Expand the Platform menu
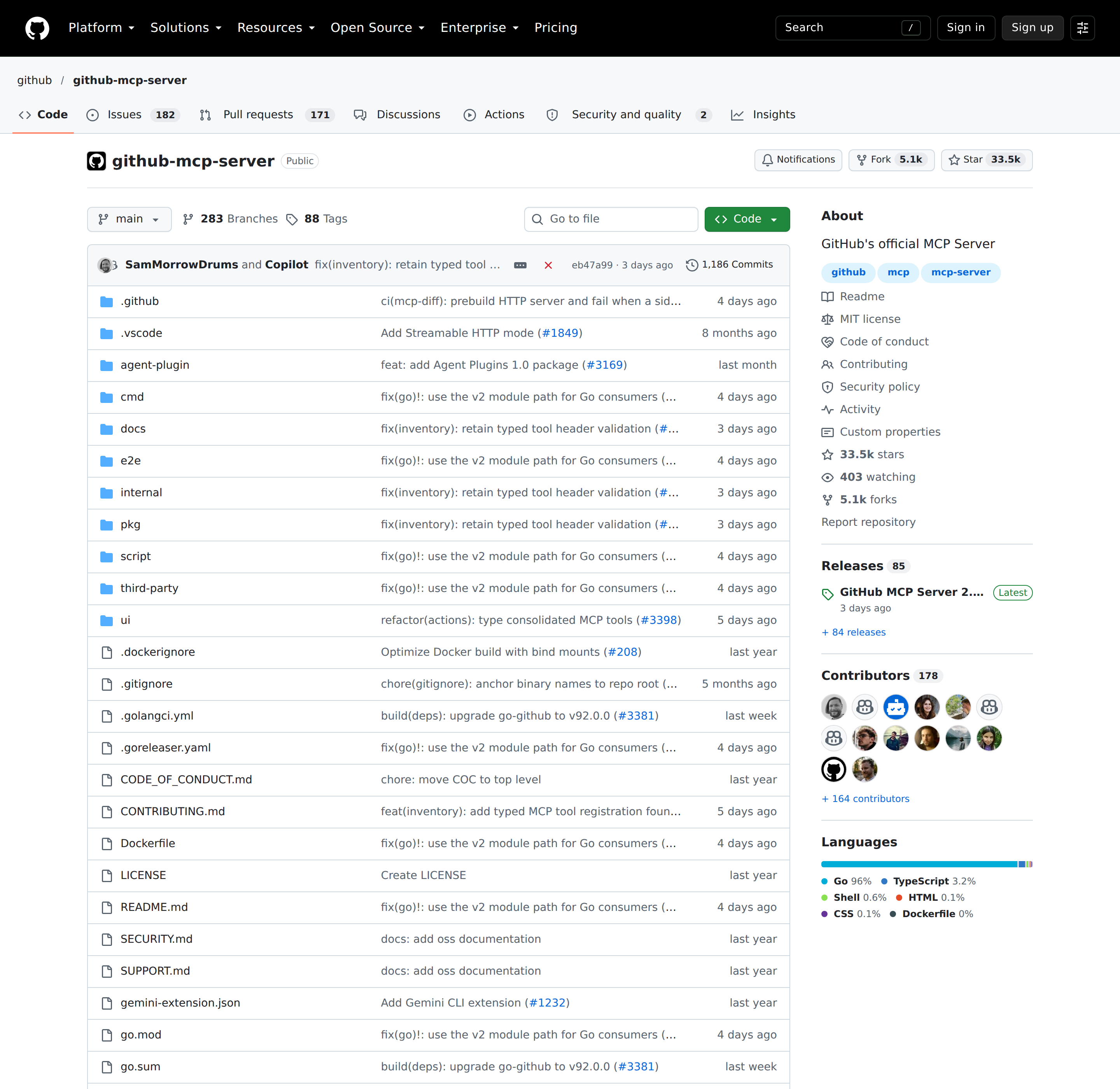 pos(101,28)
